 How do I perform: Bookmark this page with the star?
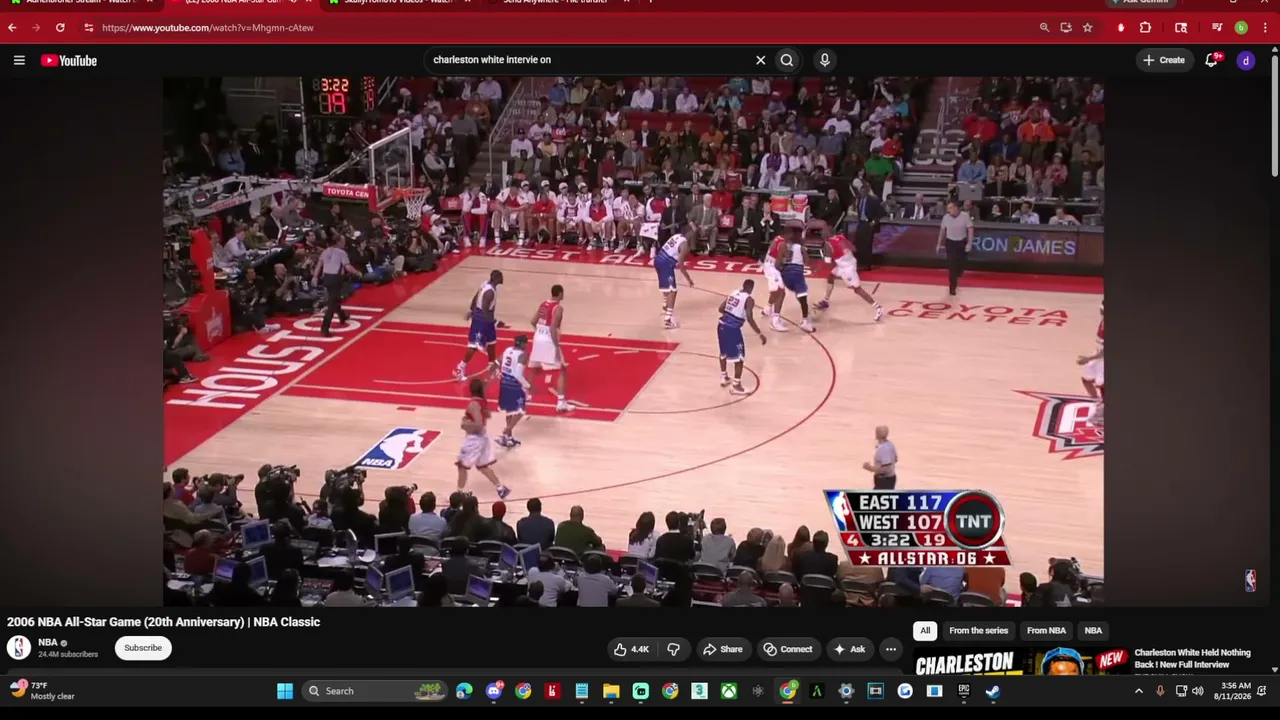tap(1087, 28)
